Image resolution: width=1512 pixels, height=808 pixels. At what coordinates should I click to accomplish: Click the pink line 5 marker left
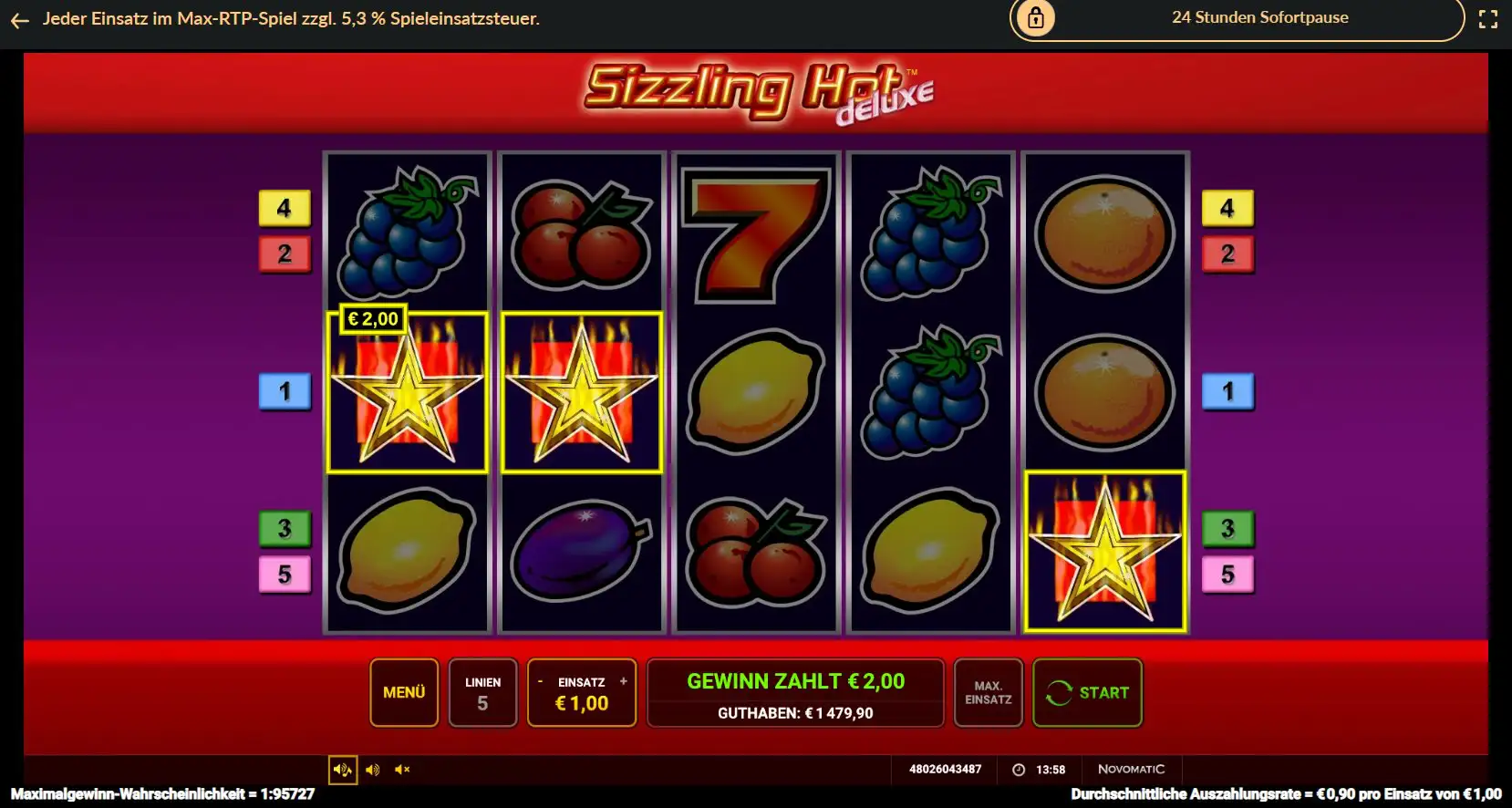tap(285, 575)
